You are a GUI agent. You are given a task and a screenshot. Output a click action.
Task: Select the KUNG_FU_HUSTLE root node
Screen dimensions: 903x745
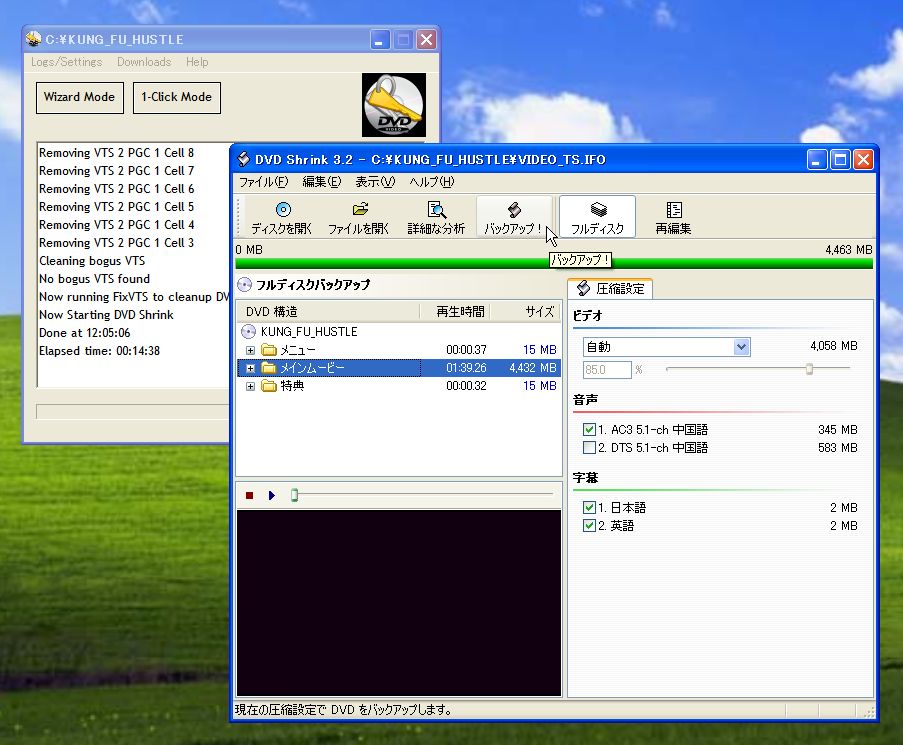[x=309, y=332]
